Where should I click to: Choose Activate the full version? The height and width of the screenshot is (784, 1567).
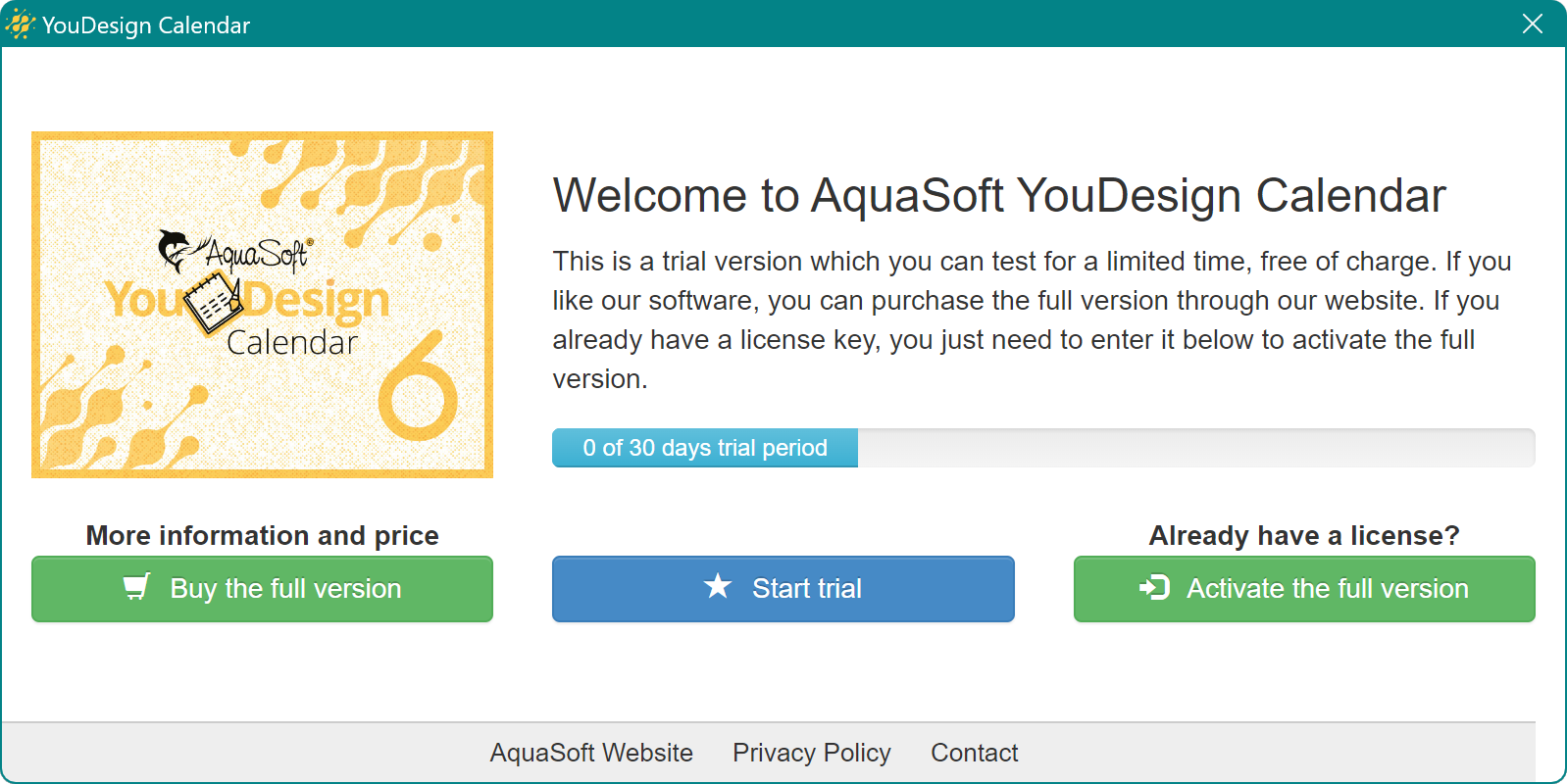(x=1304, y=588)
